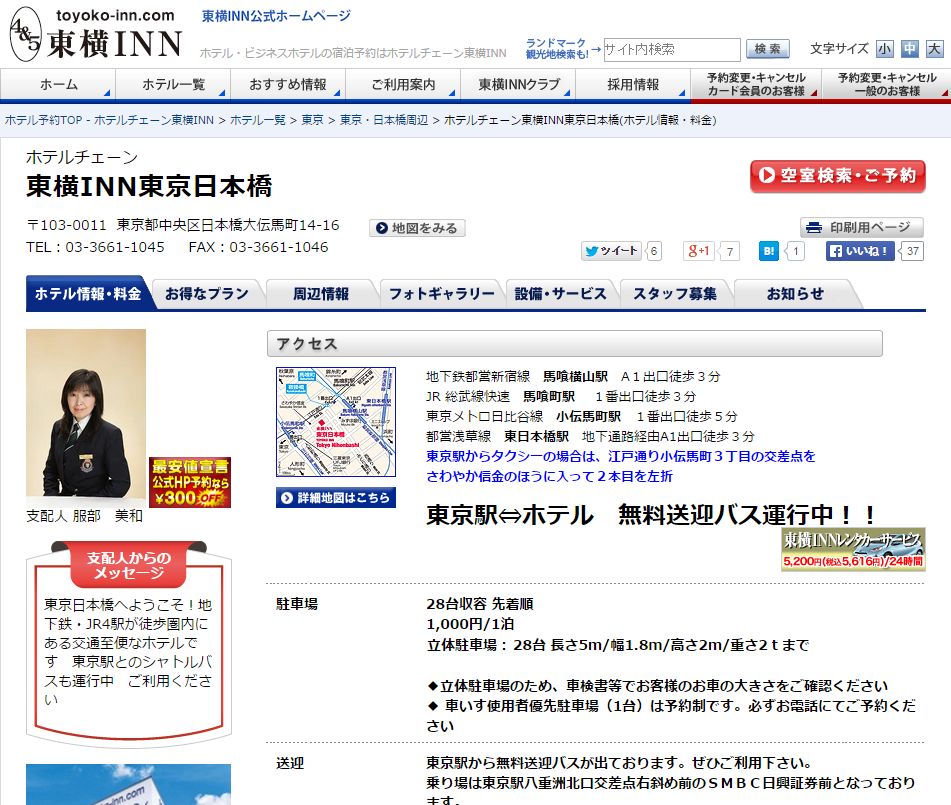Screen dimensions: 951x805
Task: Focus the サイト内検索 input field
Action: (x=671, y=50)
